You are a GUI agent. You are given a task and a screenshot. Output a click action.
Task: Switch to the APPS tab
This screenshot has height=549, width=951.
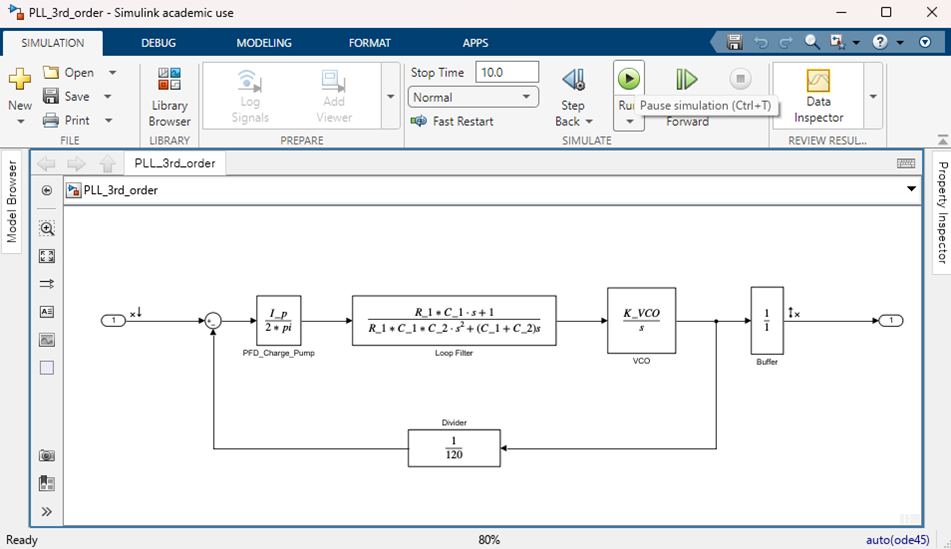click(475, 43)
